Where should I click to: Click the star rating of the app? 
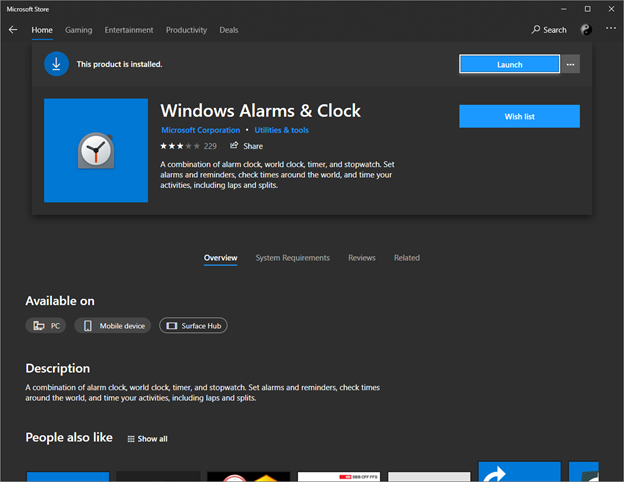pos(180,146)
